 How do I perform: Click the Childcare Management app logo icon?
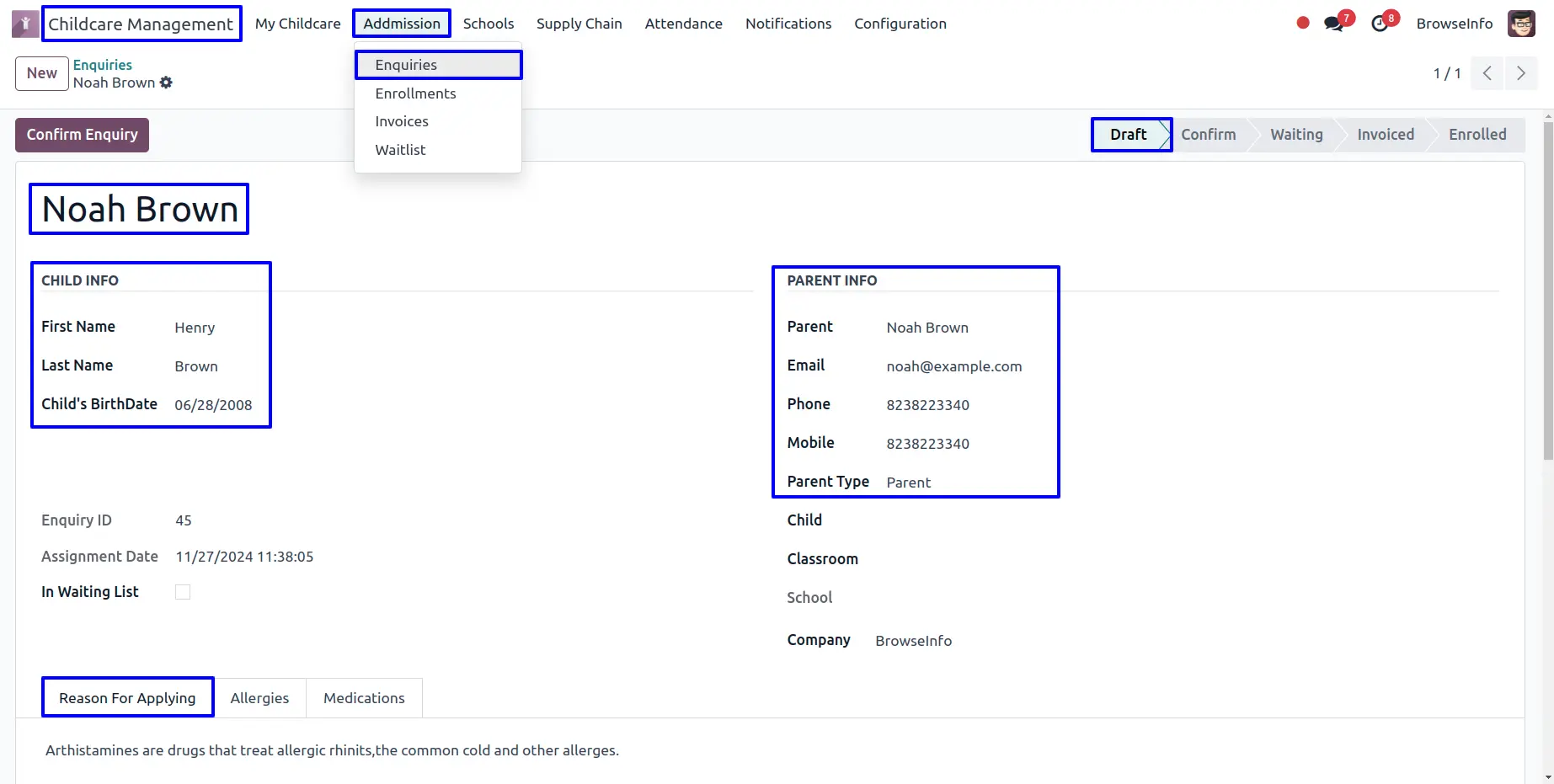24,24
